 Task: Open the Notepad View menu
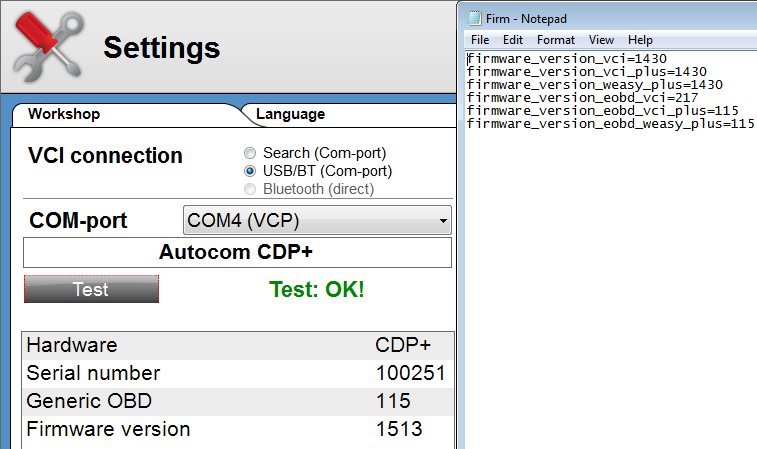(601, 40)
